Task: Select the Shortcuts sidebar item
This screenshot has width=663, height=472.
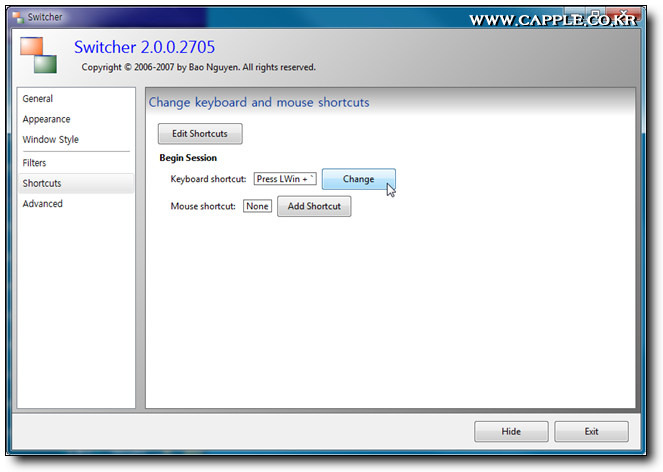Action: pyautogui.click(x=76, y=183)
